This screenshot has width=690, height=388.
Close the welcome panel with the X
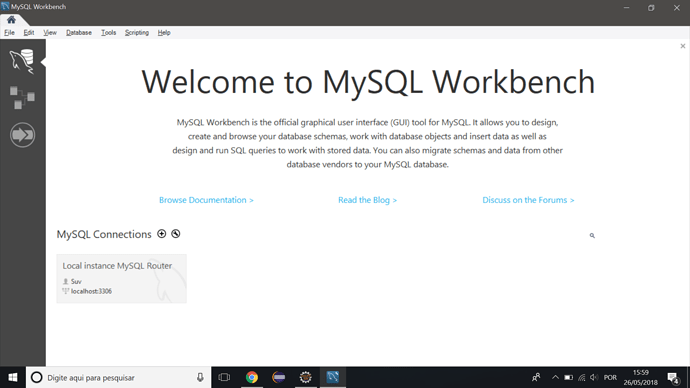(x=683, y=46)
